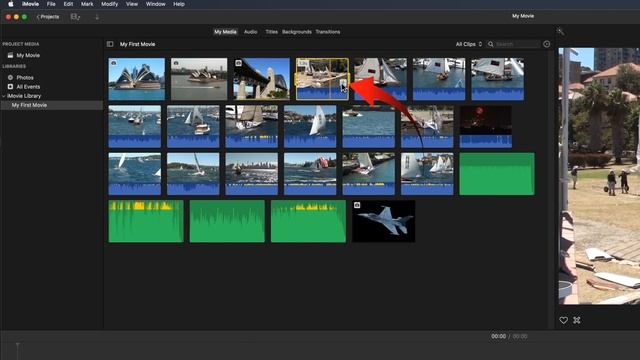The width and height of the screenshot is (640, 360).
Task: Select the distant Opera House harbor photo
Action: tap(199, 79)
